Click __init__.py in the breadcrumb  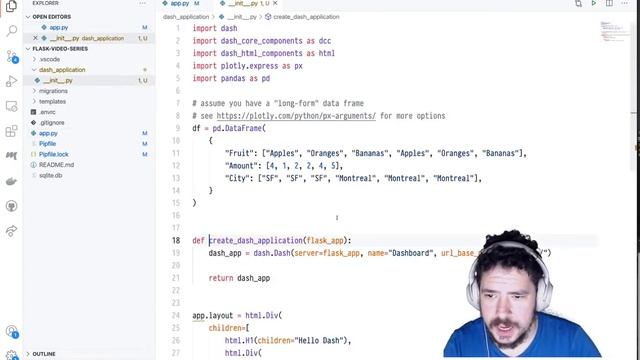(x=241, y=17)
